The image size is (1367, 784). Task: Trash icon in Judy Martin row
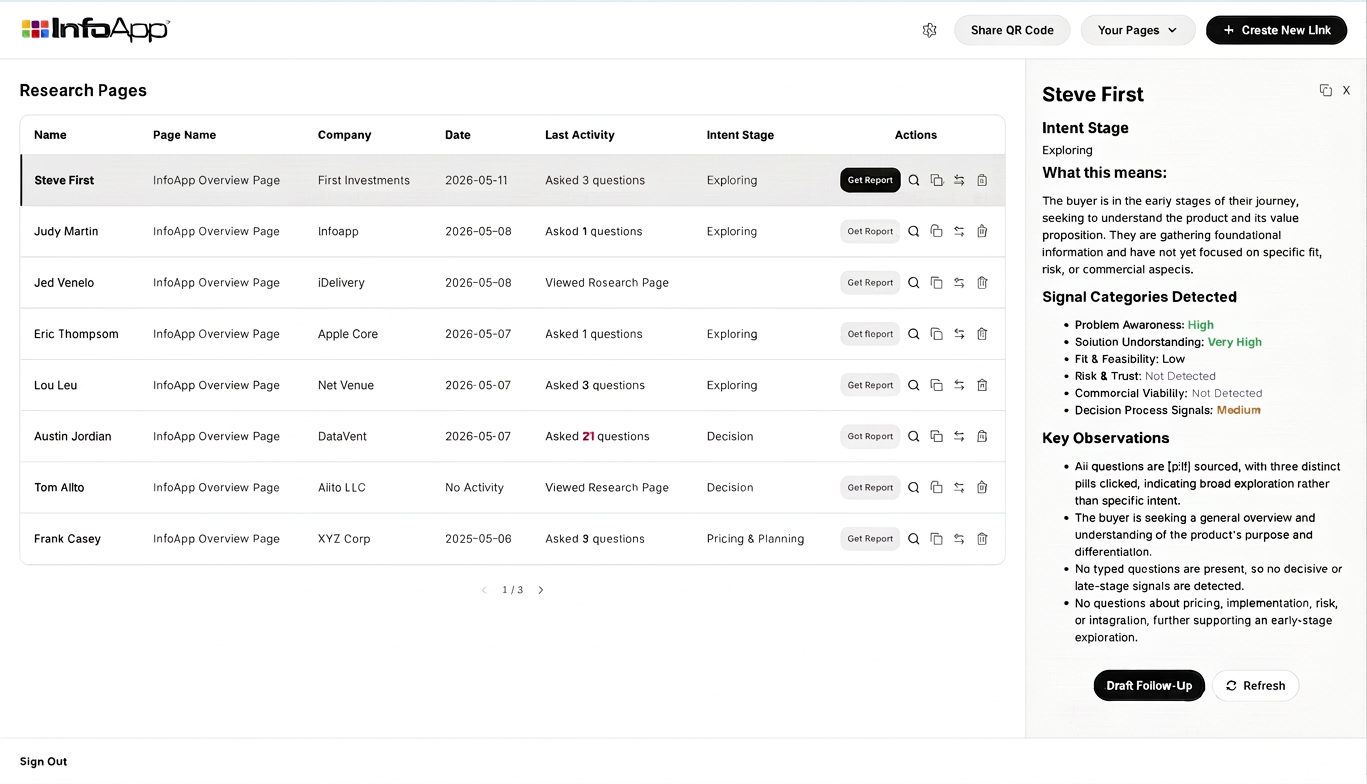[982, 231]
